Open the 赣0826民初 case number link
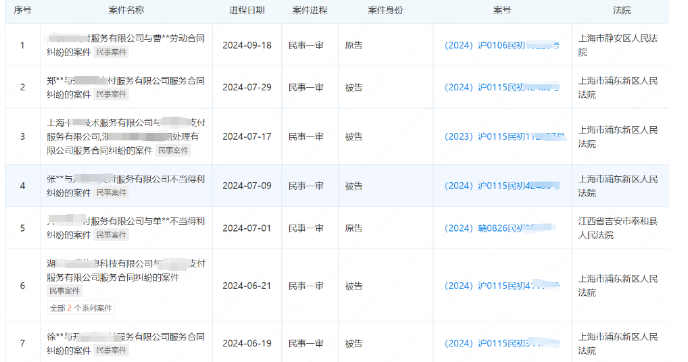 click(x=499, y=228)
